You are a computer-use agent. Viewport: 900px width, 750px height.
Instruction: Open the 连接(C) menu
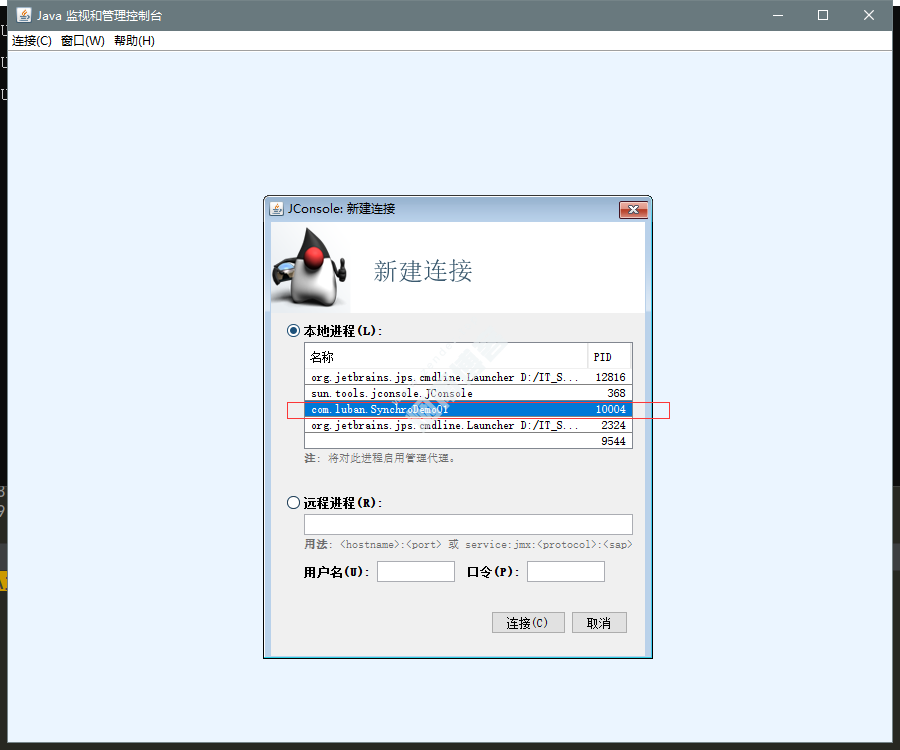pyautogui.click(x=32, y=41)
